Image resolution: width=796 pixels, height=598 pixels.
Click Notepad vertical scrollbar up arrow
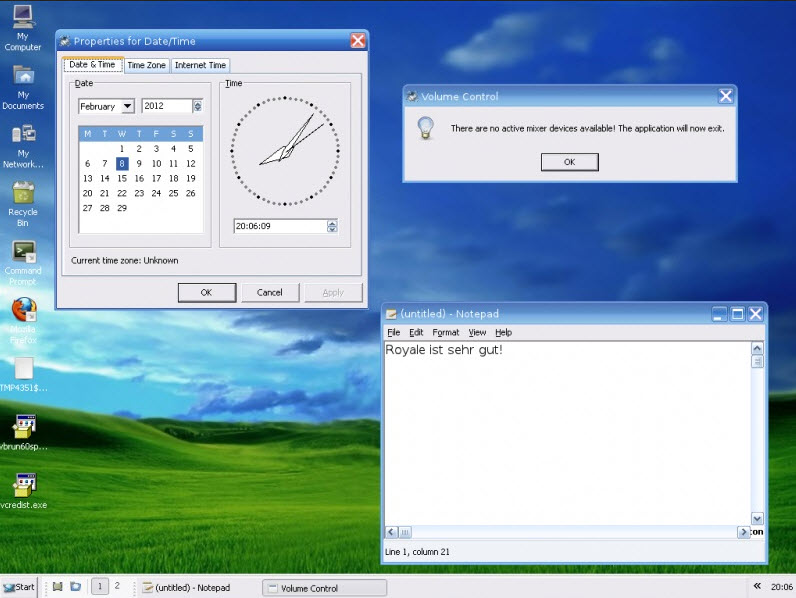pos(757,348)
